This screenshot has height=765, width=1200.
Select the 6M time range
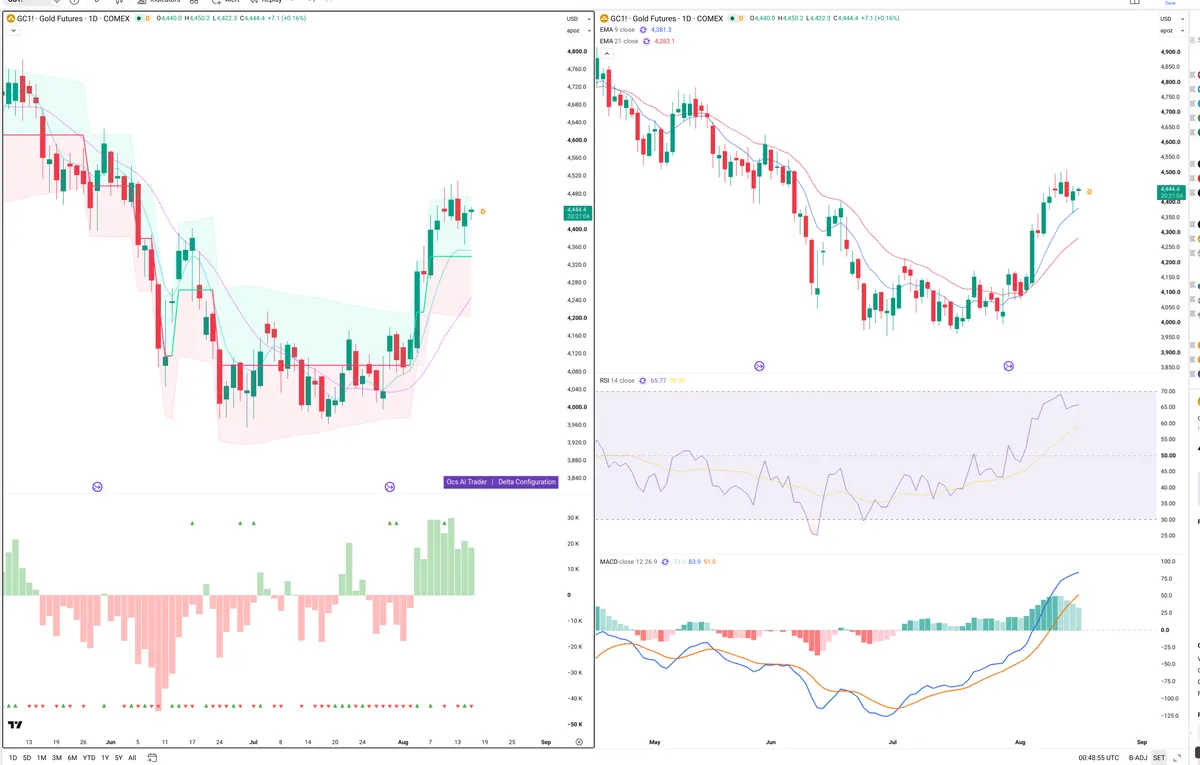tap(72, 758)
